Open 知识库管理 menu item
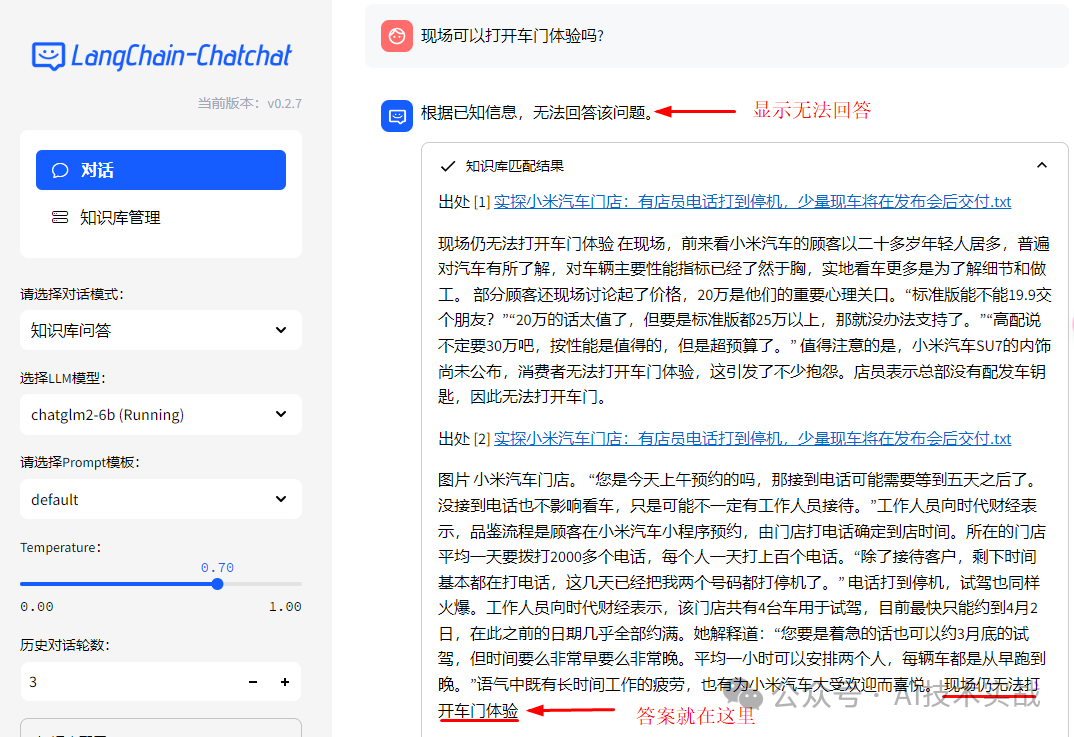Viewport: 1074px width, 737px height. [161, 217]
